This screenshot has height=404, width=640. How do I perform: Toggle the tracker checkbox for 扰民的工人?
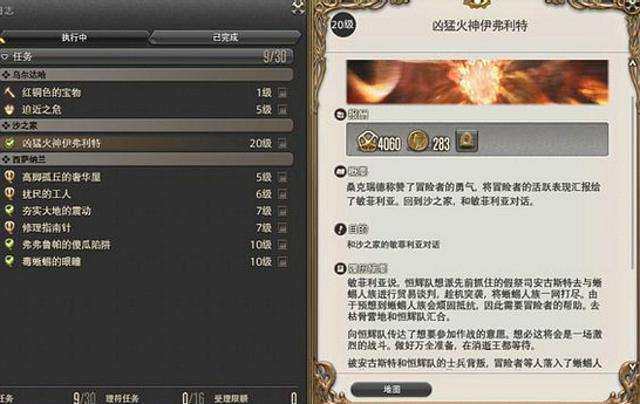[282, 194]
